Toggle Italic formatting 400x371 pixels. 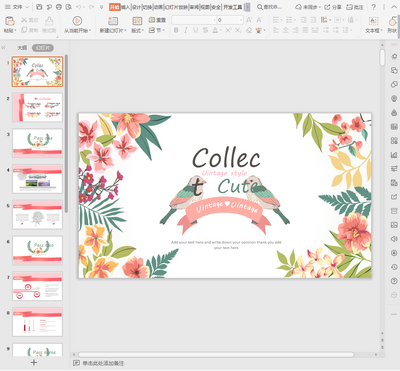coord(186,30)
